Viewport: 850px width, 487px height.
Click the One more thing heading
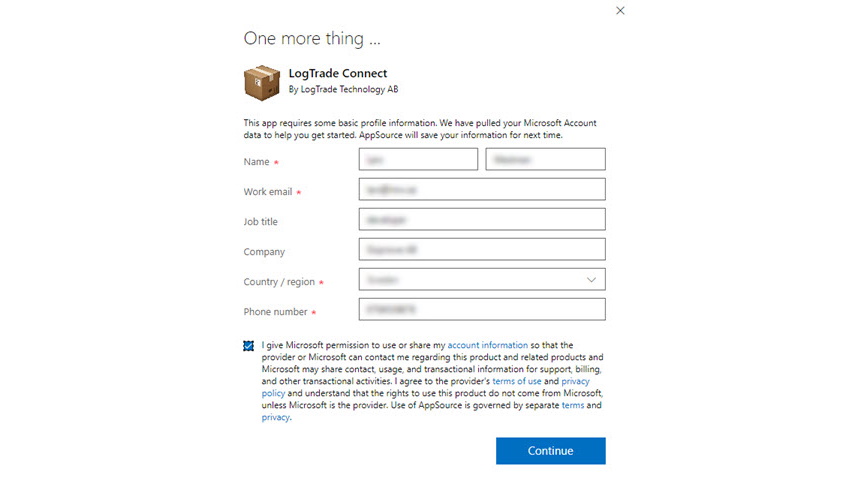[x=312, y=39]
